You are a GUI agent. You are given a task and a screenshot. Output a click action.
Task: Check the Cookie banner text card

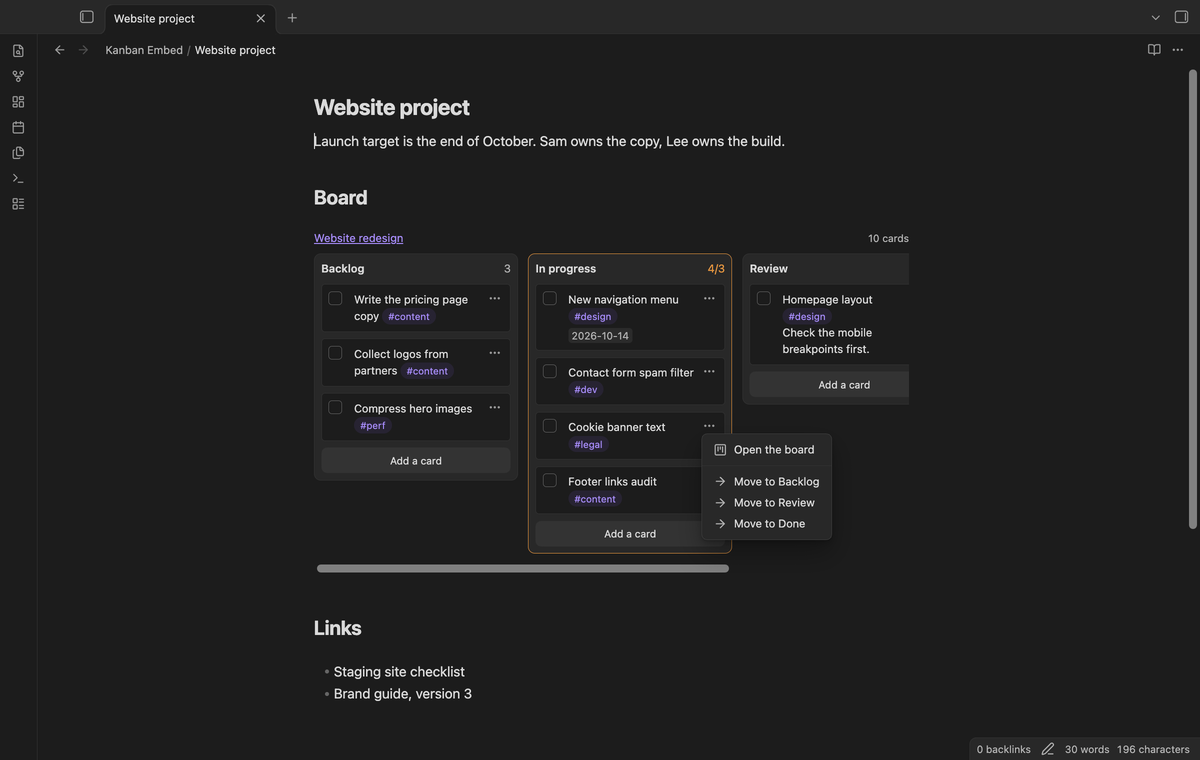(x=550, y=426)
